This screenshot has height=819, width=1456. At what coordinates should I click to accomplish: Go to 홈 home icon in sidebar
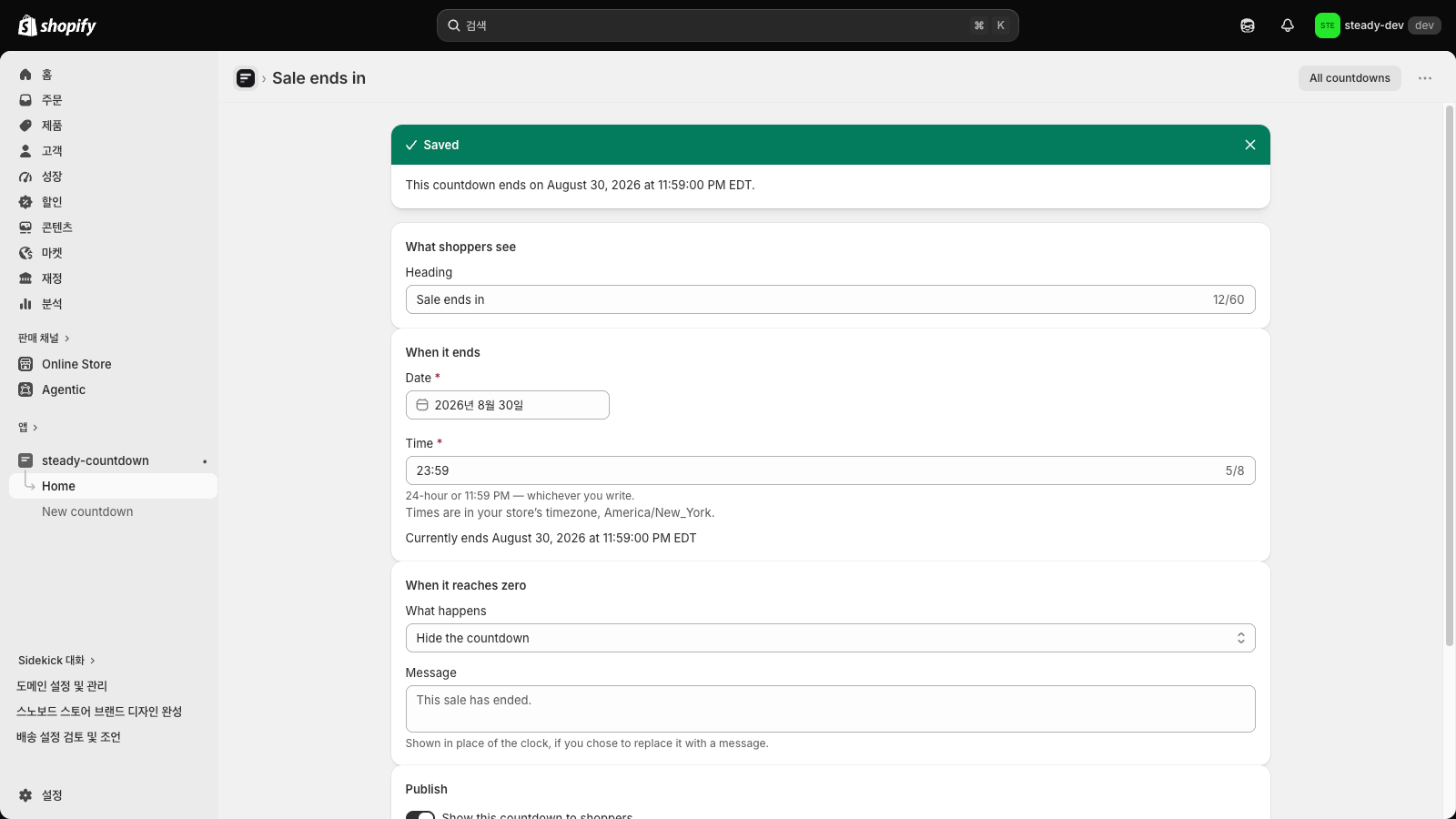tap(25, 75)
